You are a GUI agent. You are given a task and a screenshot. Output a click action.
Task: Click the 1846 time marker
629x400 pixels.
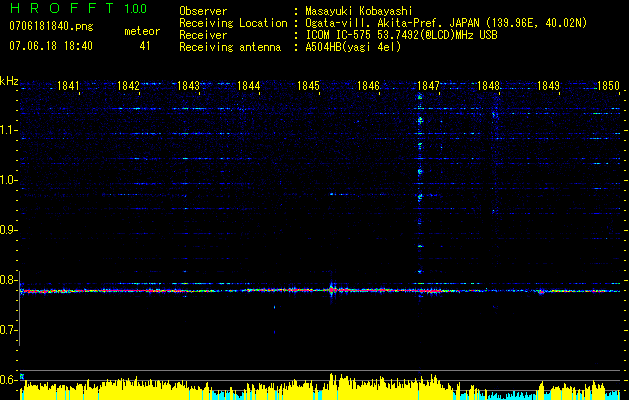coord(368,86)
